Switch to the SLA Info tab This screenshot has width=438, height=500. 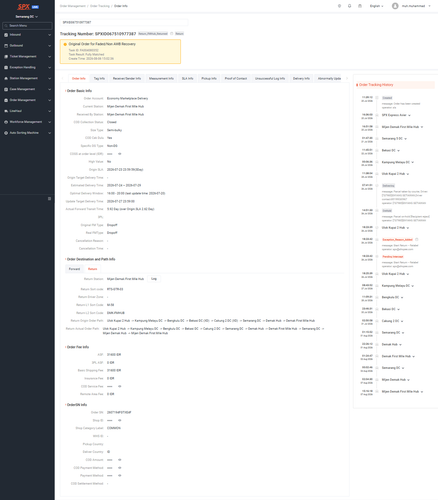pos(187,78)
